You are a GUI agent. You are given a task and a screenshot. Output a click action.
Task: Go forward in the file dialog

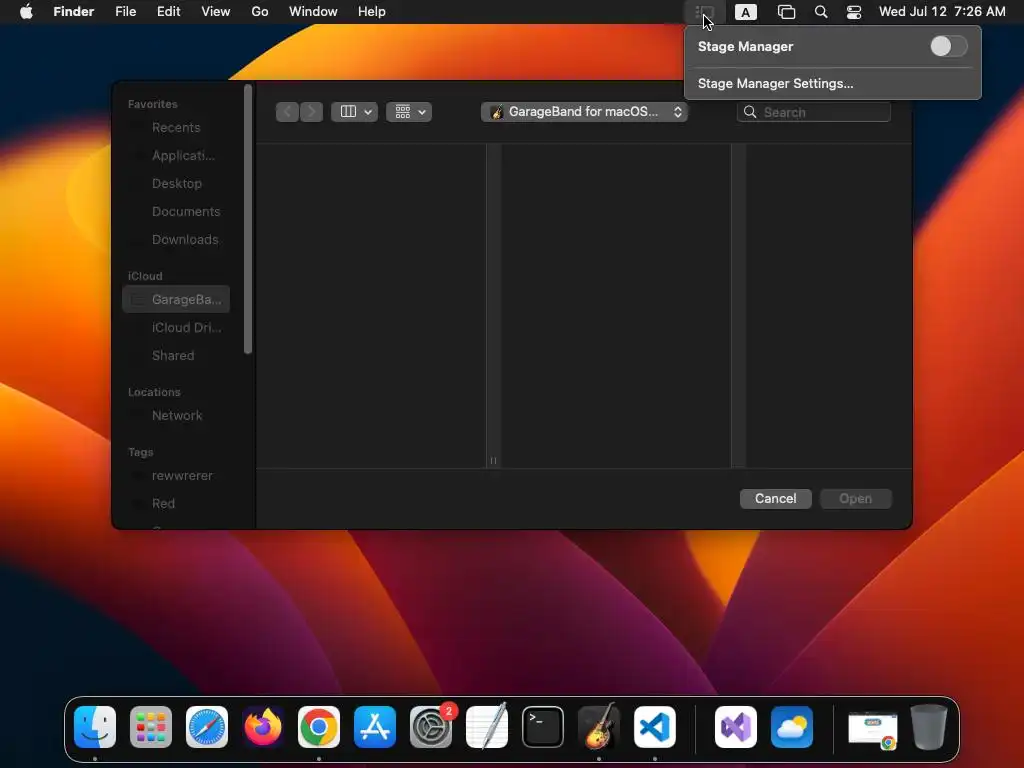[312, 112]
